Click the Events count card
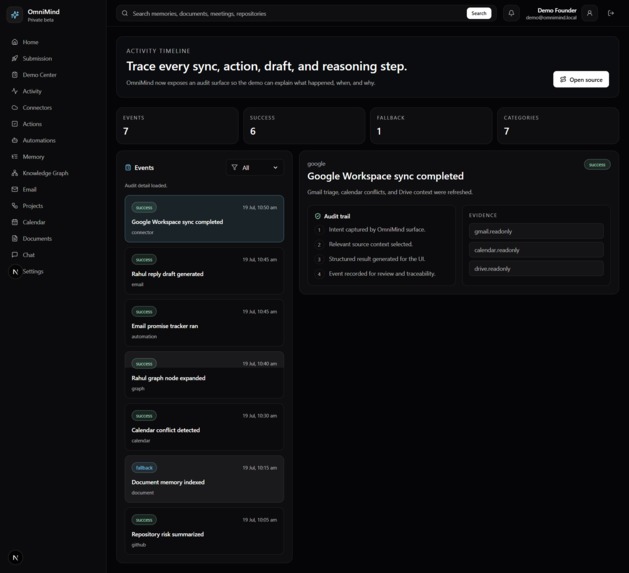The height and width of the screenshot is (573, 629). [x=177, y=126]
